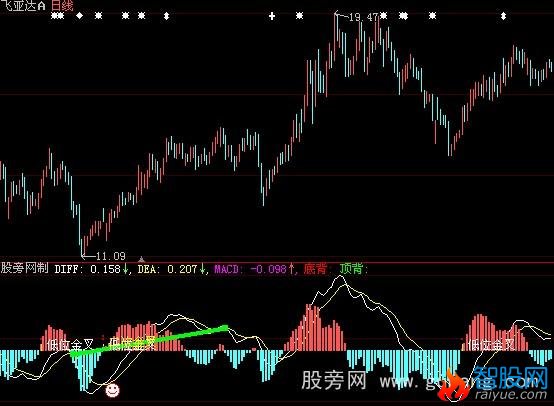Image resolution: width=554 pixels, height=406 pixels.
Task: Click the stock name 飞亚达A
Action: tap(23, 5)
